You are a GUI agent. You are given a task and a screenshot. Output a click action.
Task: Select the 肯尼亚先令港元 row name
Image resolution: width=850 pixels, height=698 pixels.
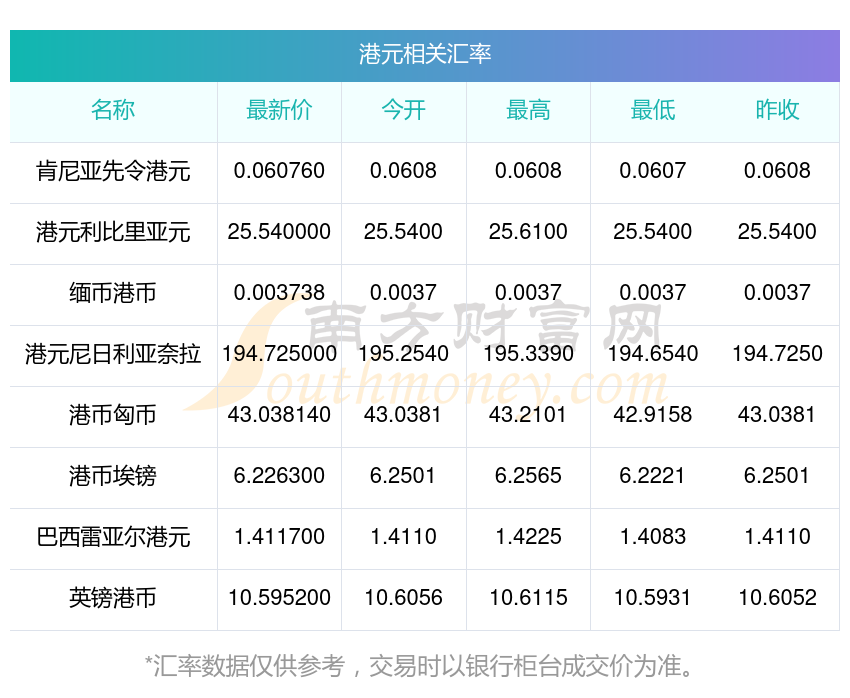point(113,171)
